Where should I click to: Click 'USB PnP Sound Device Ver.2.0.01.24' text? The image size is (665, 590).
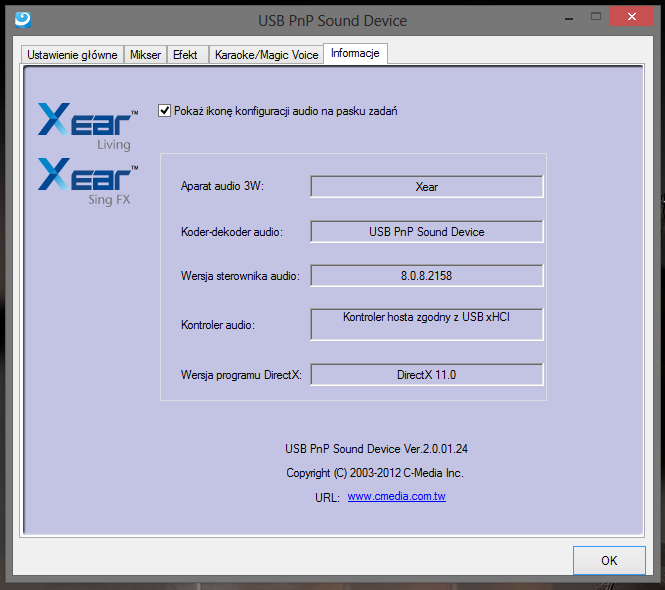[x=376, y=449]
